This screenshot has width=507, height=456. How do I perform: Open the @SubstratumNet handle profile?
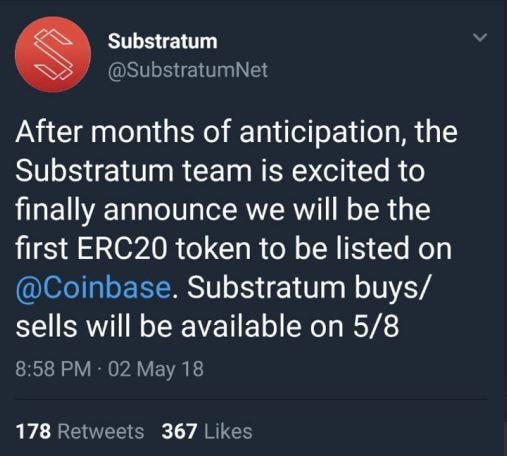click(188, 70)
